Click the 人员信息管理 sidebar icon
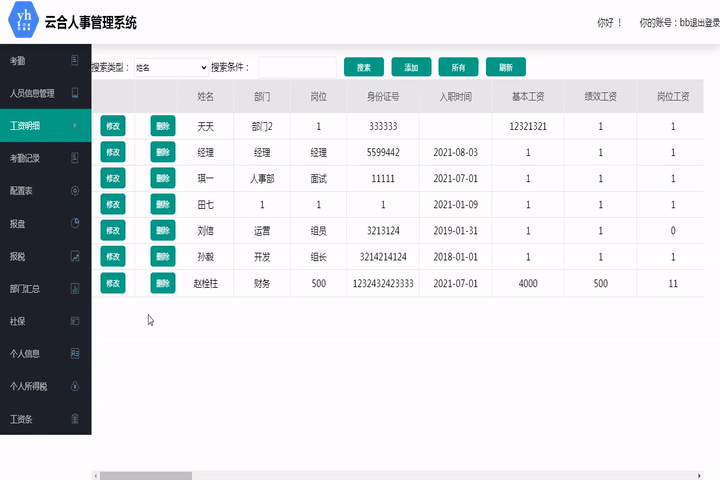This screenshot has width=720, height=480. click(x=75, y=93)
